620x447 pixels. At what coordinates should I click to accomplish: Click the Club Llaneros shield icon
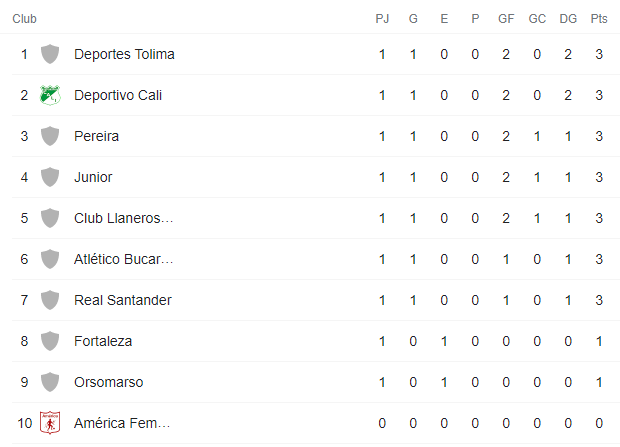point(50,218)
